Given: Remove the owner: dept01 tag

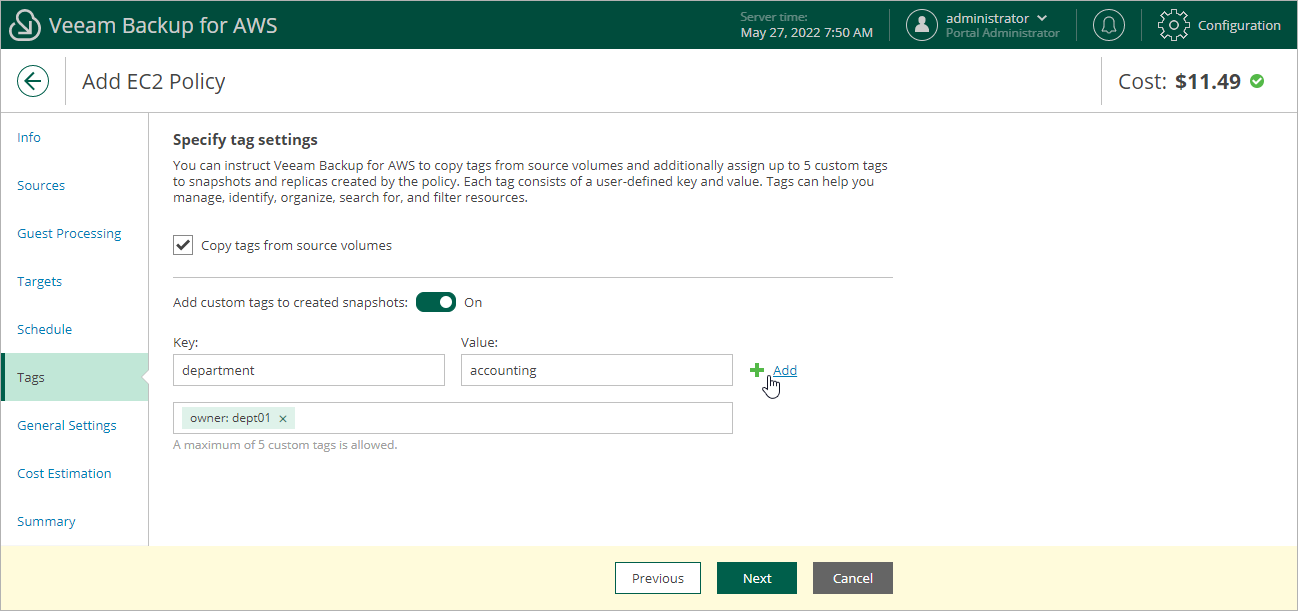Looking at the screenshot, I should (x=283, y=419).
